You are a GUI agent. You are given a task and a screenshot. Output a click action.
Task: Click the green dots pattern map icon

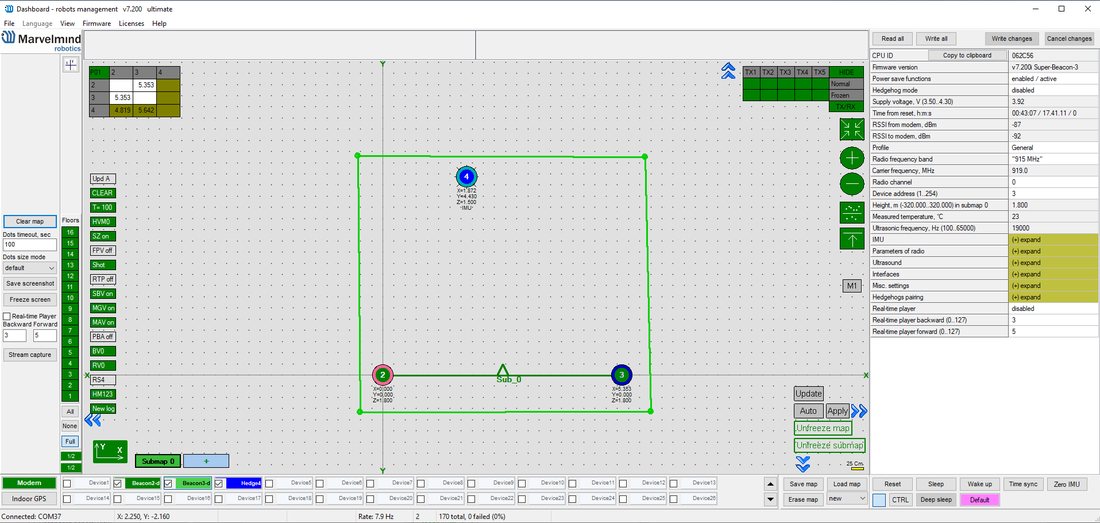(852, 212)
